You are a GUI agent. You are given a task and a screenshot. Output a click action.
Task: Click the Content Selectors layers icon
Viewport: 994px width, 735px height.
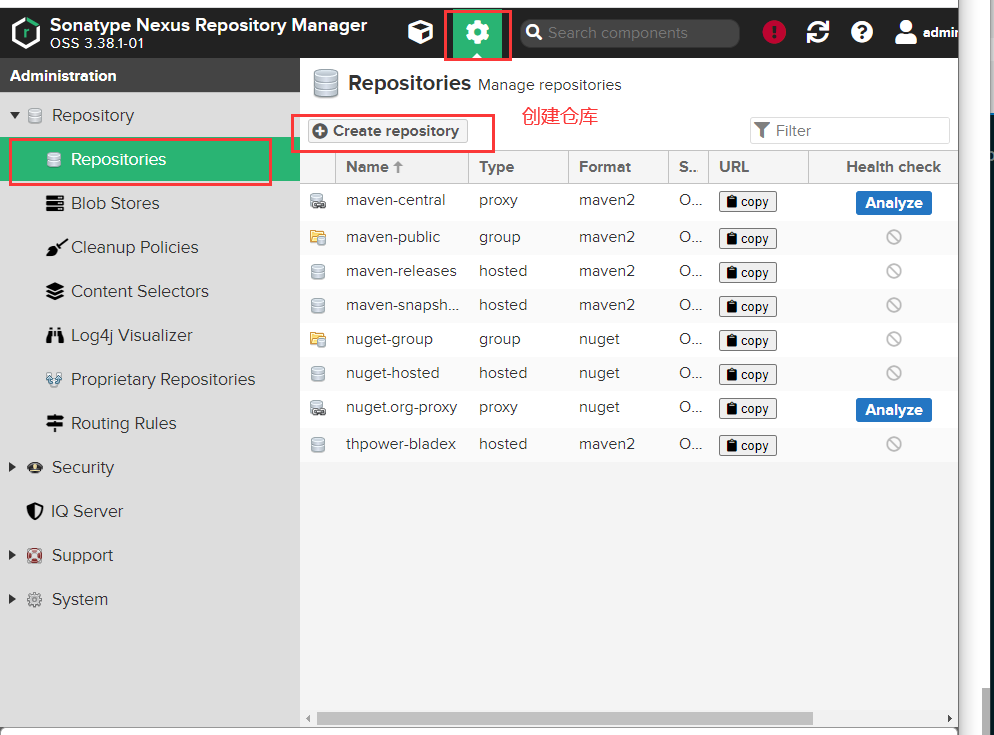pos(55,291)
